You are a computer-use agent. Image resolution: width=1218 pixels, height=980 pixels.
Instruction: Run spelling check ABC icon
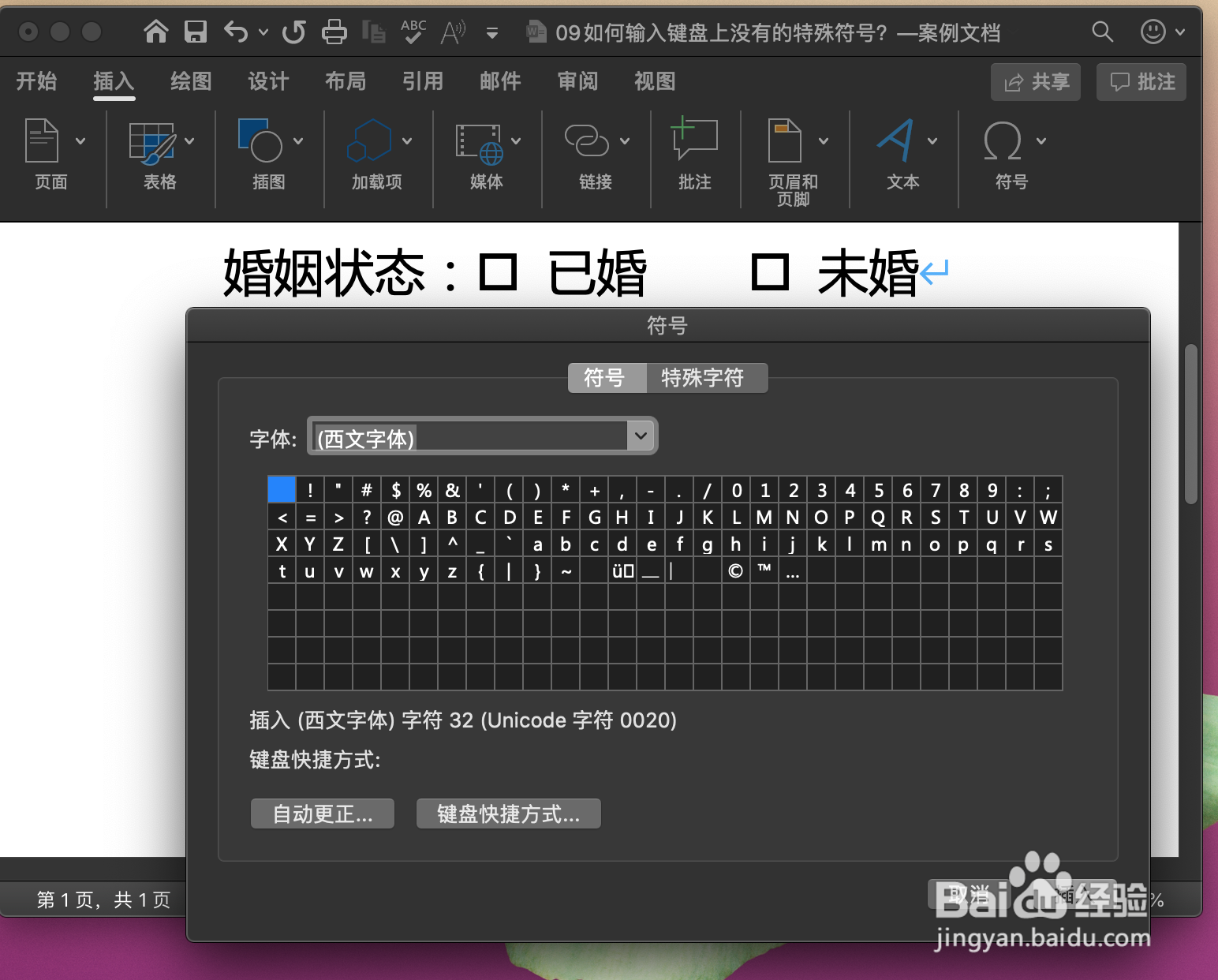413,32
